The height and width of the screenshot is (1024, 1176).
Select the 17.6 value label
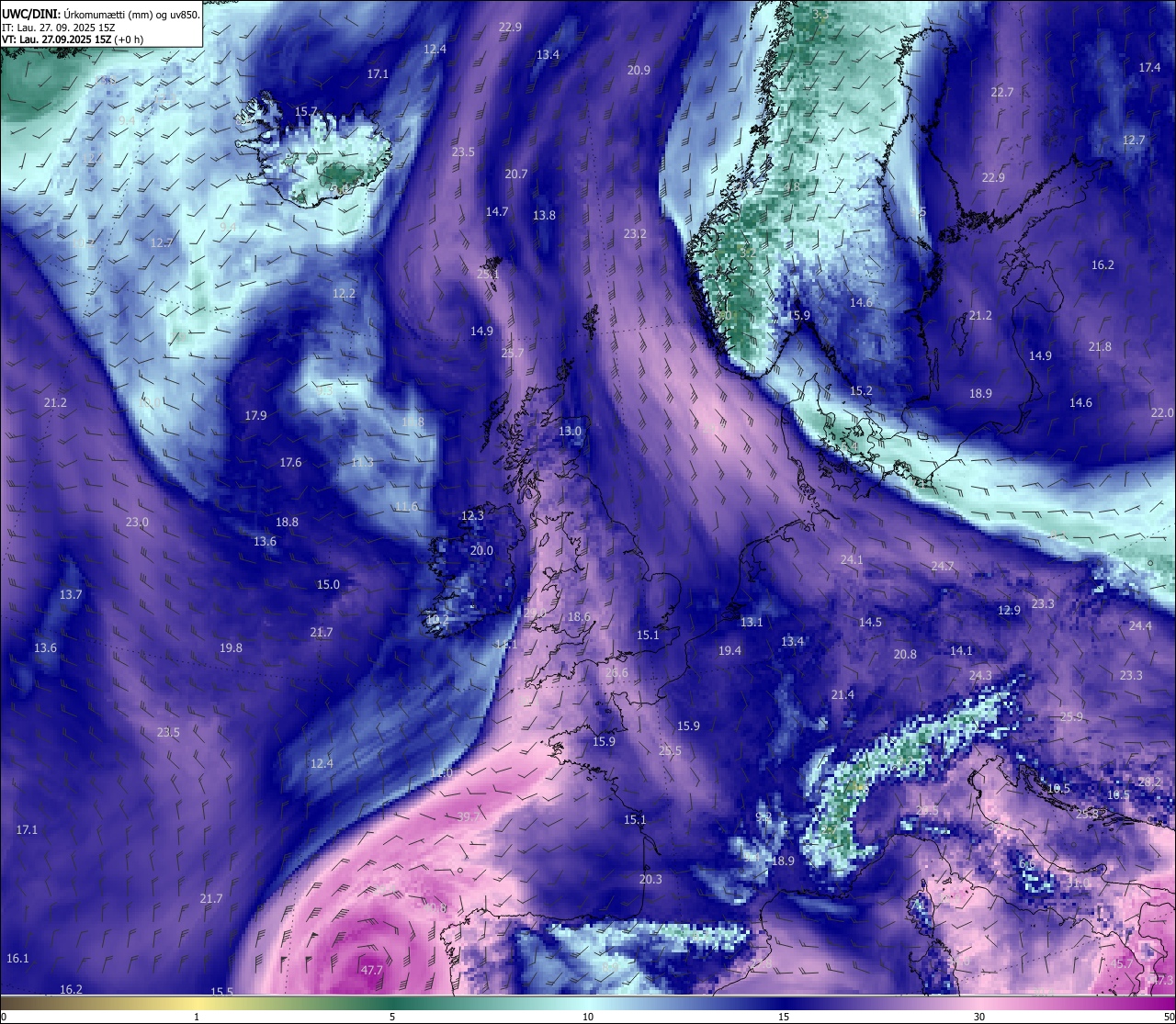click(290, 462)
